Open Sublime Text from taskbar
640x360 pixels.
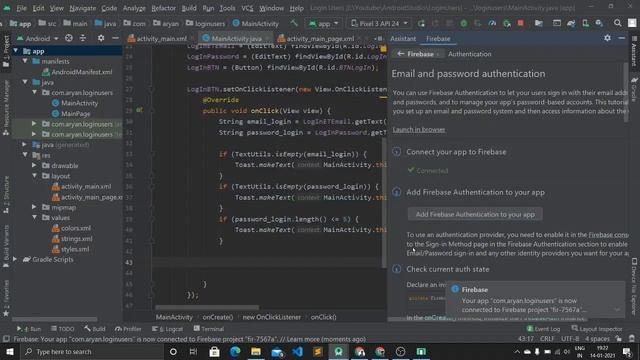click(x=318, y=351)
